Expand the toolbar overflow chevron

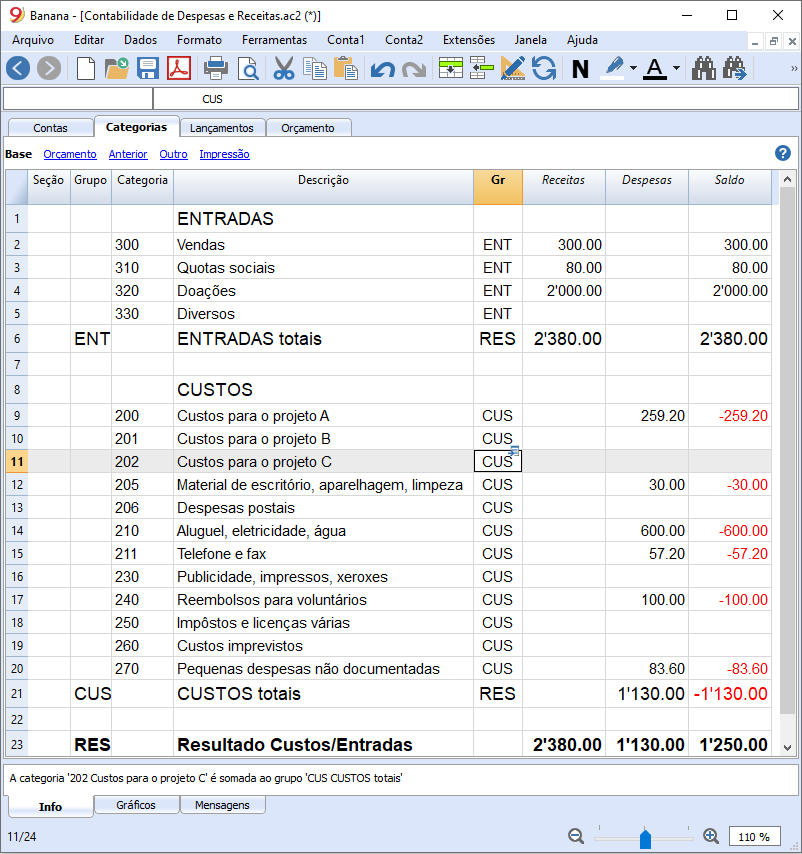point(793,69)
